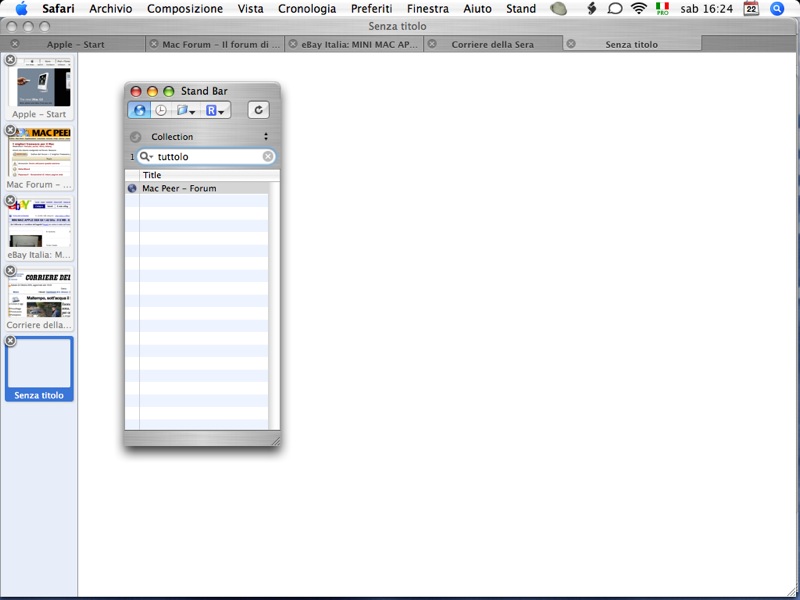The image size is (800, 600).
Task: Open the Corriere della Sera sidebar thumbnail
Action: coord(39,298)
